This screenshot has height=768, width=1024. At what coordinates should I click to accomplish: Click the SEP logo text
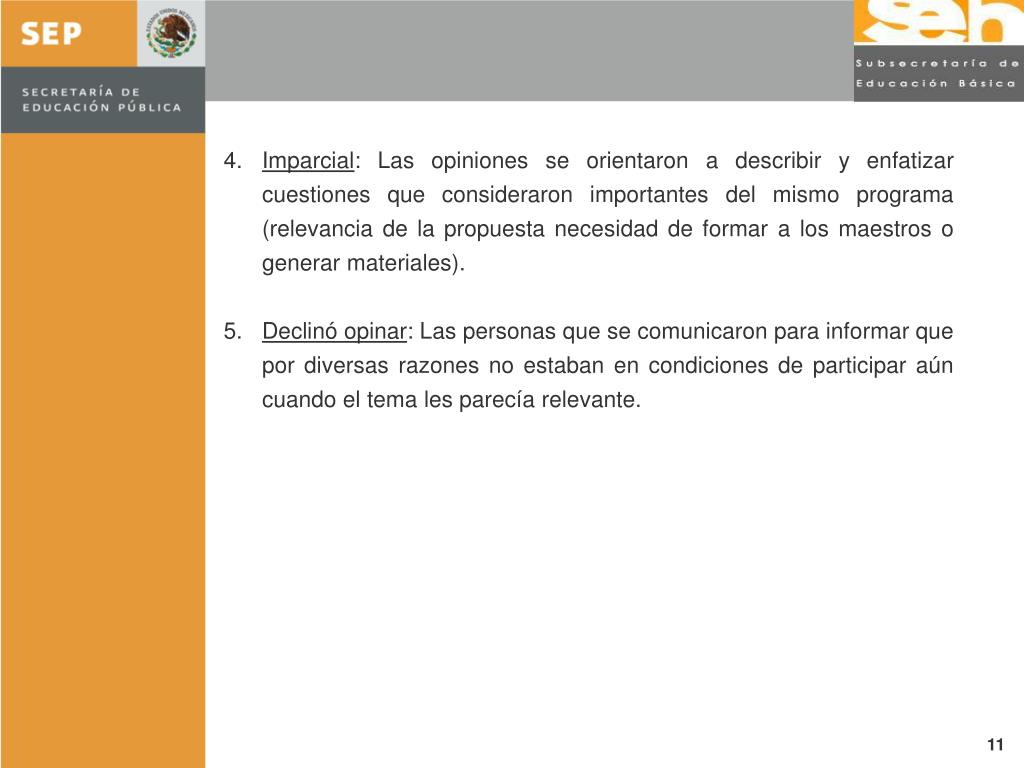[51, 33]
